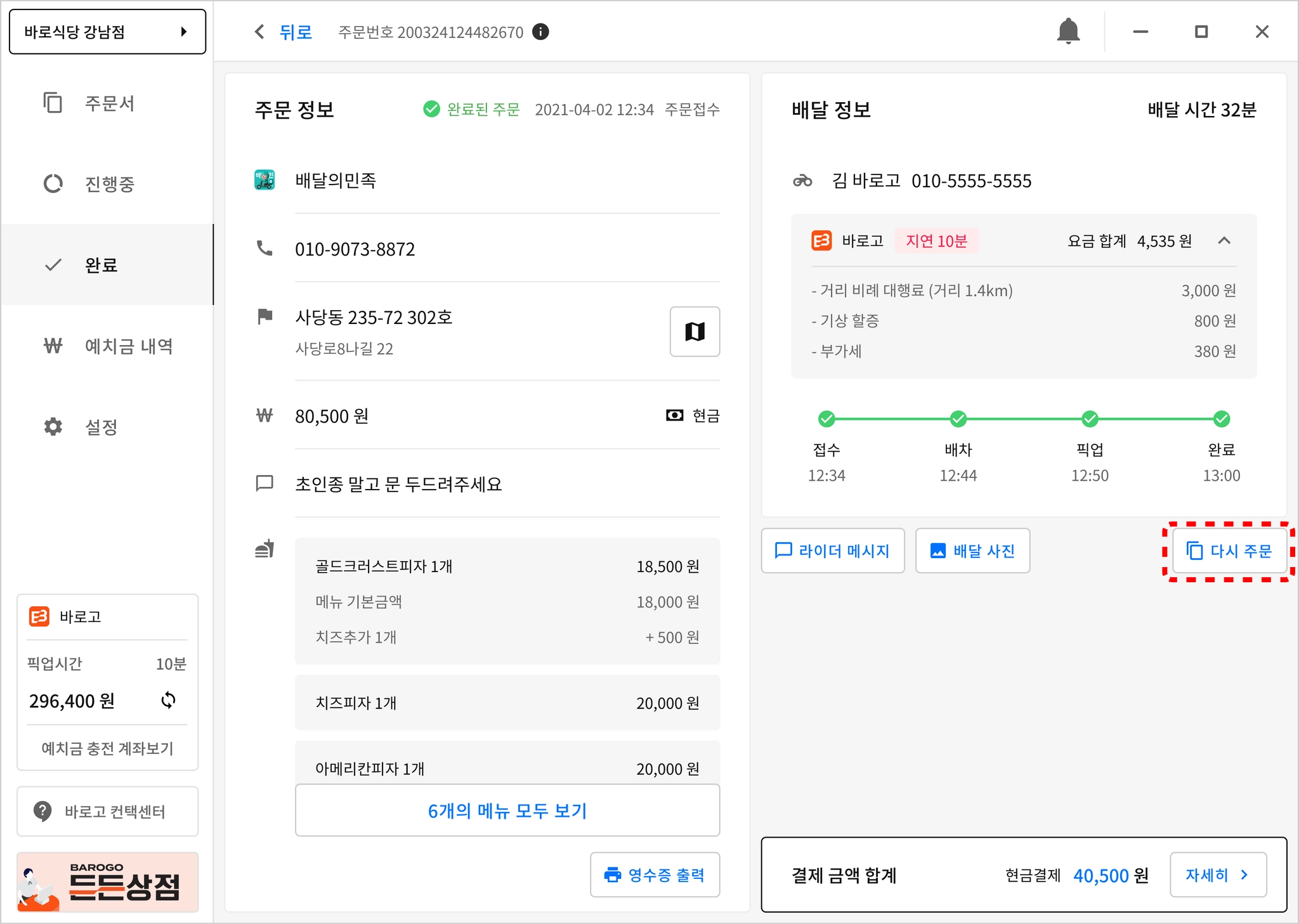Refresh the deposit balance amount
This screenshot has height=924, width=1299.
tap(168, 700)
